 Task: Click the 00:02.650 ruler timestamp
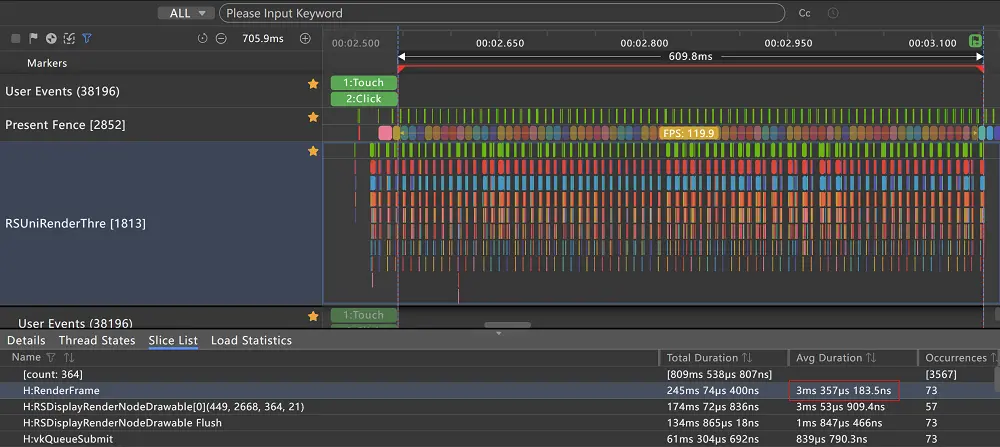tap(500, 43)
